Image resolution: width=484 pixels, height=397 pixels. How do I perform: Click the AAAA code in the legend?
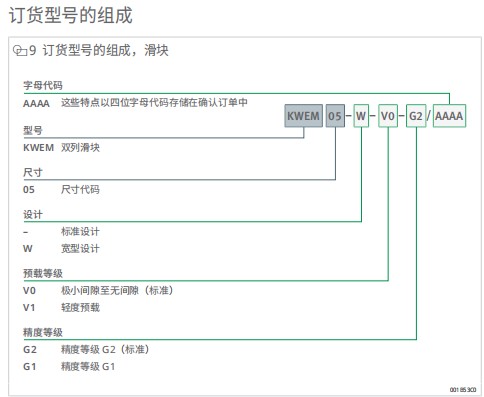[36, 103]
